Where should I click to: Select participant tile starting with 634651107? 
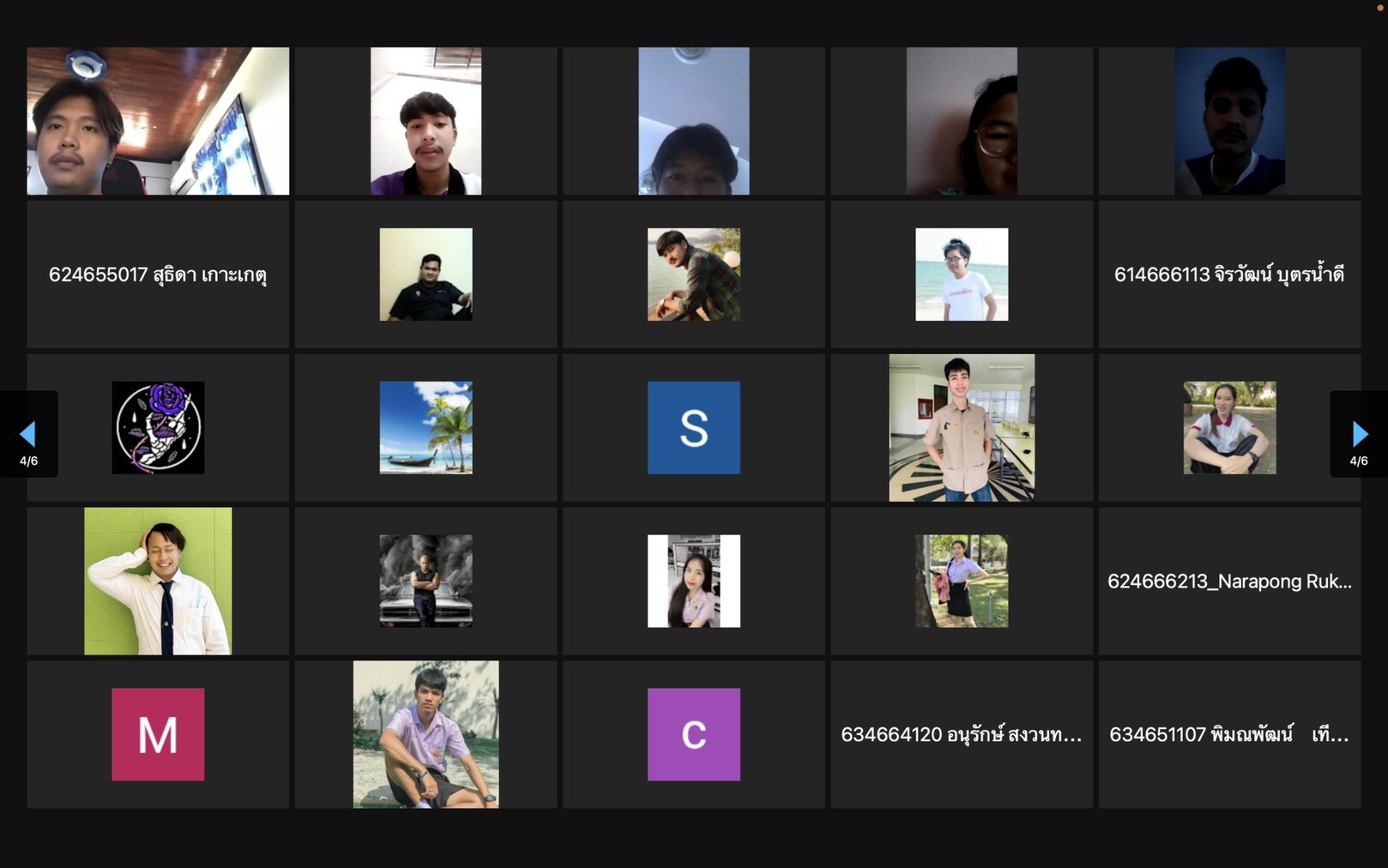click(1229, 734)
